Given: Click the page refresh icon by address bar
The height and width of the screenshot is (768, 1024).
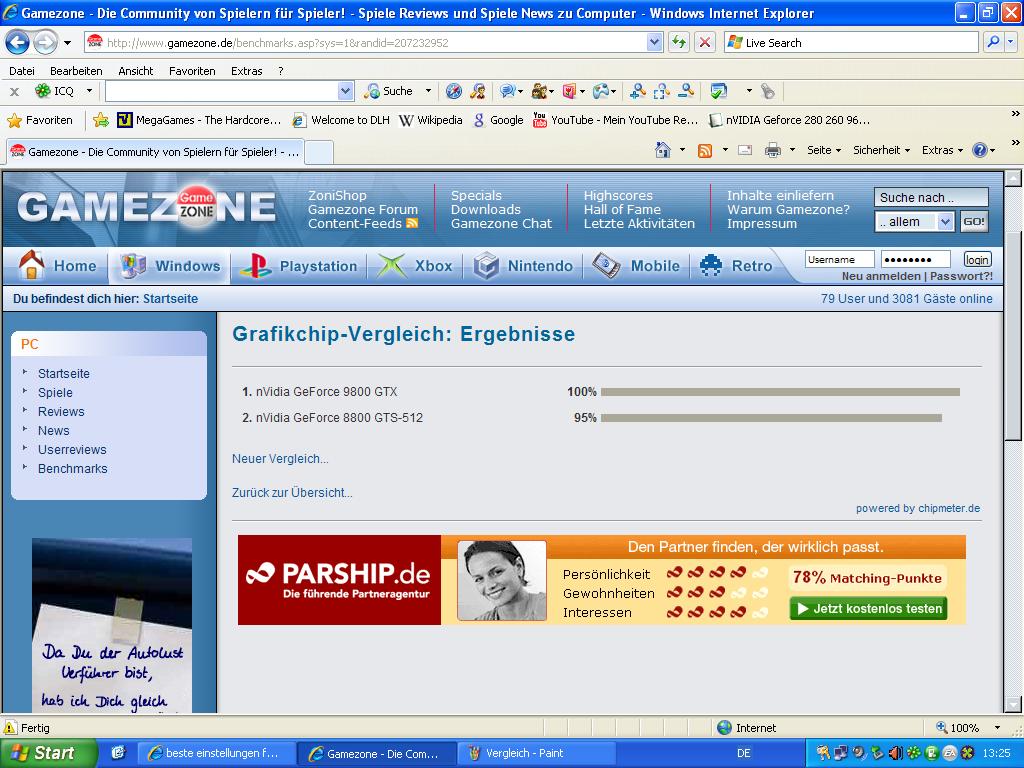Looking at the screenshot, I should (679, 43).
